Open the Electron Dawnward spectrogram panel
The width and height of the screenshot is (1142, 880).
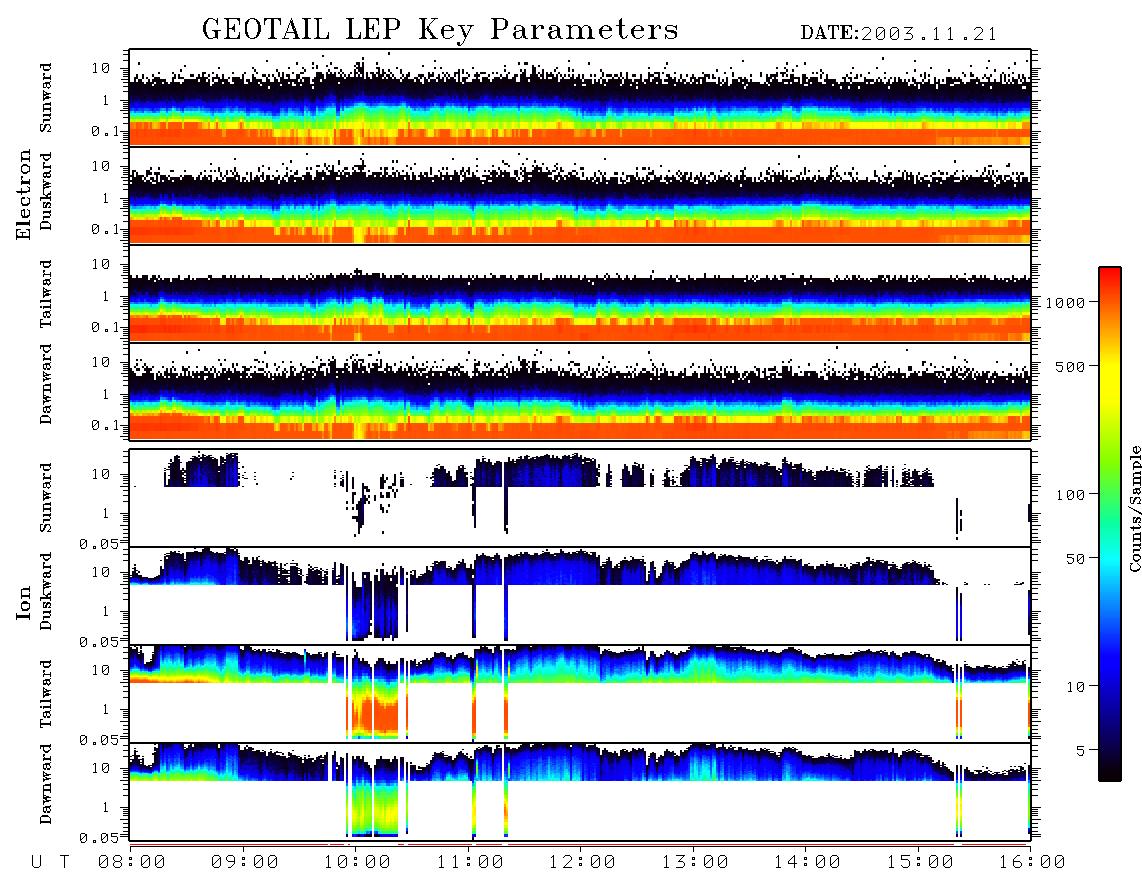[x=580, y=391]
